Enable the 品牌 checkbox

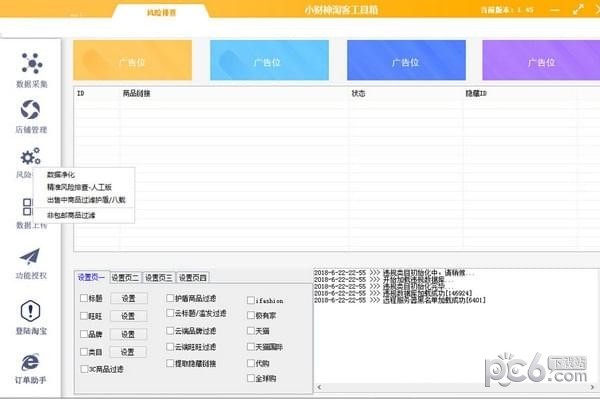tap(84, 334)
